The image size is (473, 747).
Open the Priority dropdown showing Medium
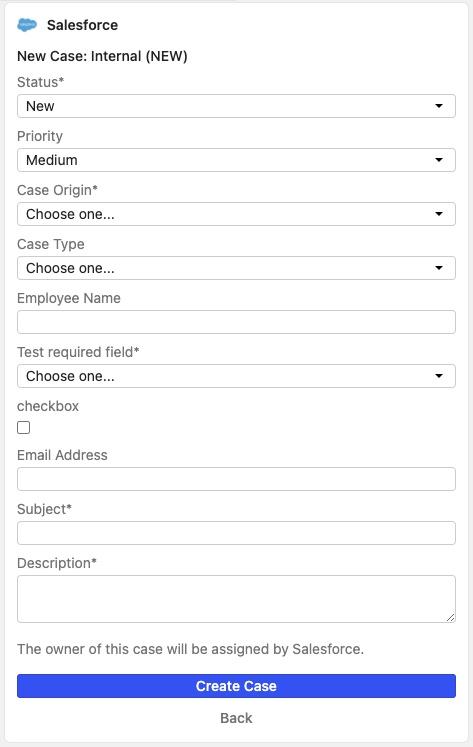click(x=236, y=160)
